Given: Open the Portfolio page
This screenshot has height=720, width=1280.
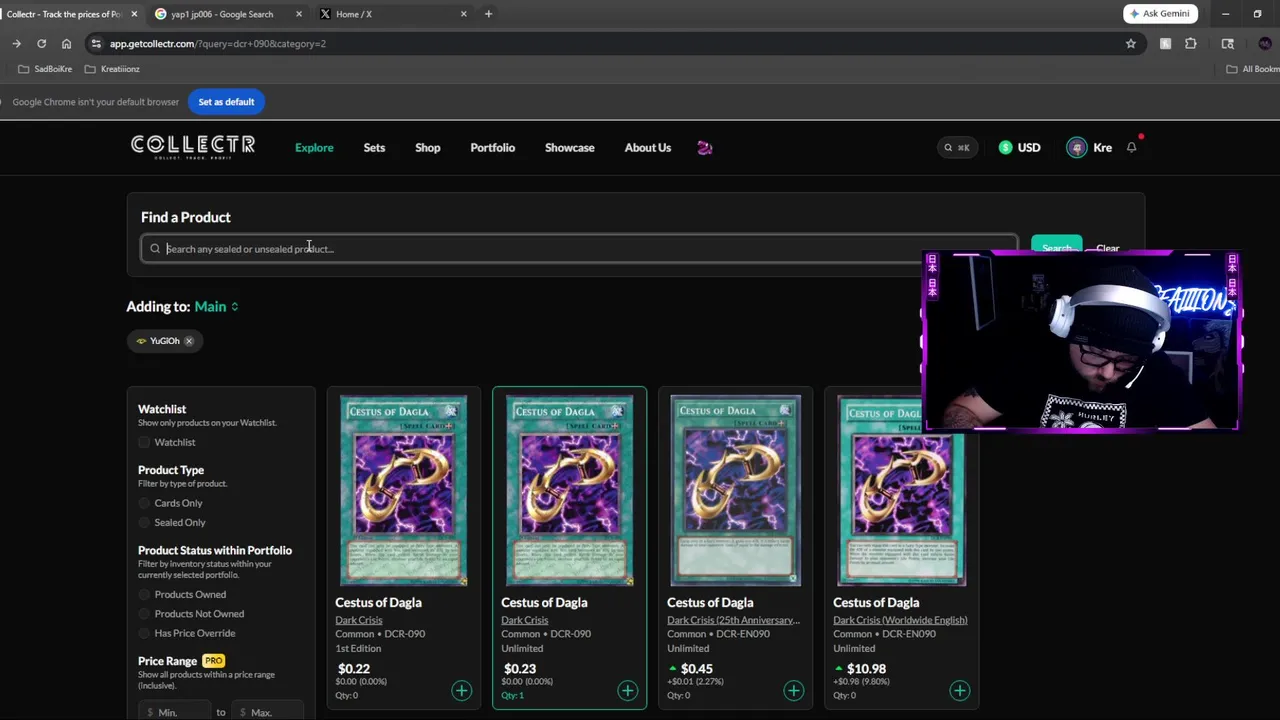Looking at the screenshot, I should tap(493, 148).
